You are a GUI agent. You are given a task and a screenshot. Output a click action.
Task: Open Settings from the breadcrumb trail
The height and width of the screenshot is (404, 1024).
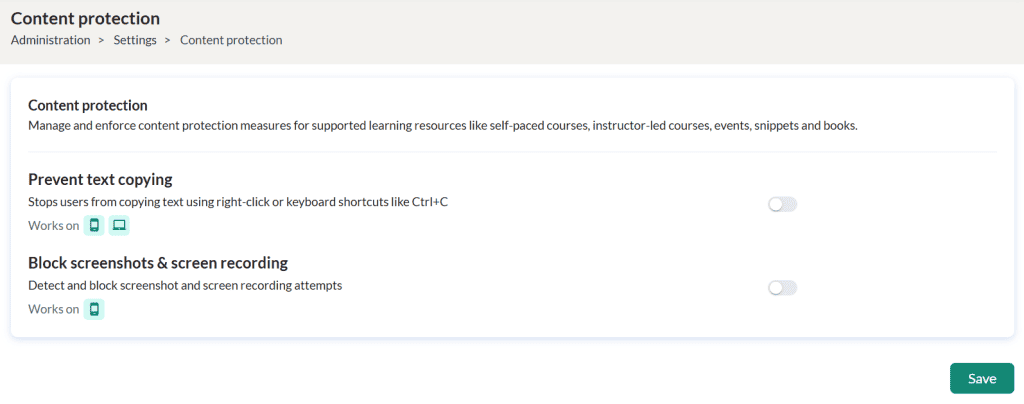coord(135,40)
